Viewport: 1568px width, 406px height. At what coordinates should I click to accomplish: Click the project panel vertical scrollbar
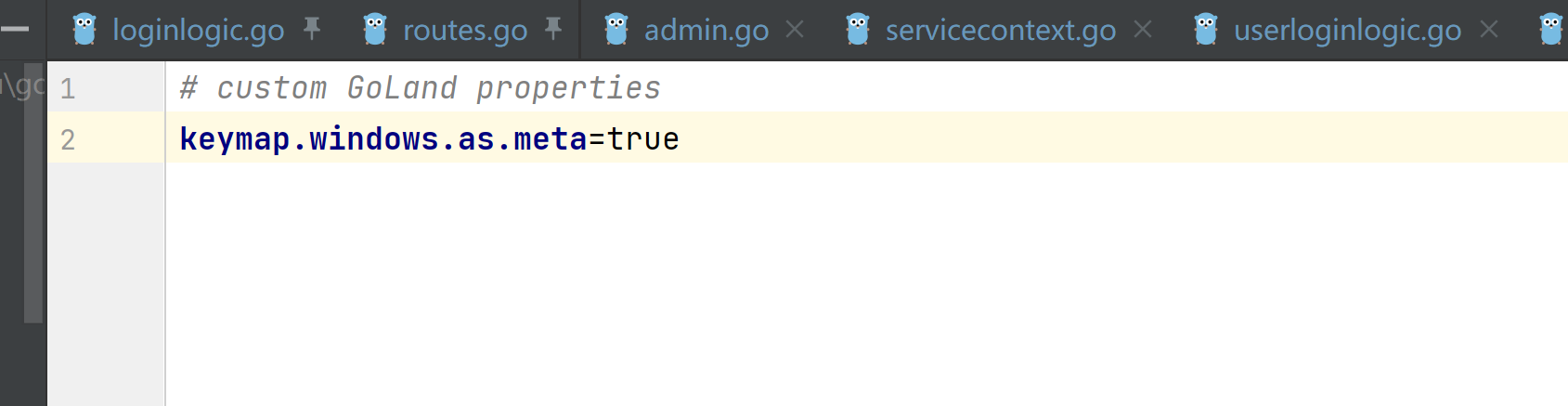pos(33,193)
